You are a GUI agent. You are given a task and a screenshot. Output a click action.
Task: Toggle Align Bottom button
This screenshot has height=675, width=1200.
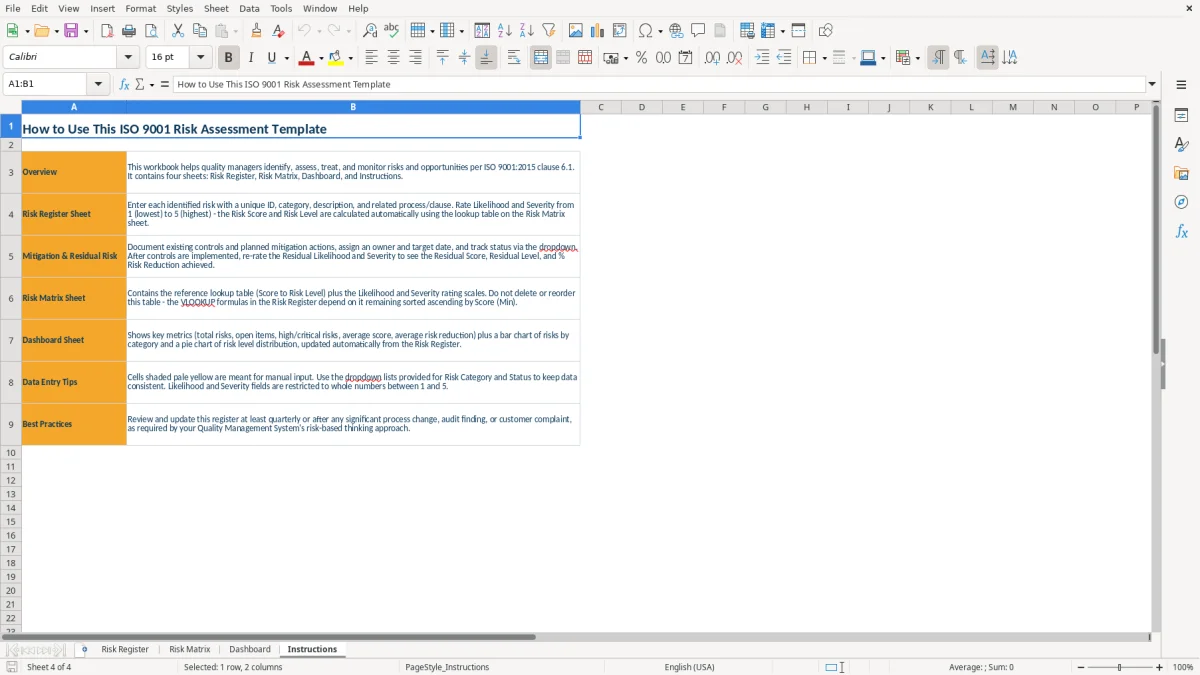[x=486, y=58]
